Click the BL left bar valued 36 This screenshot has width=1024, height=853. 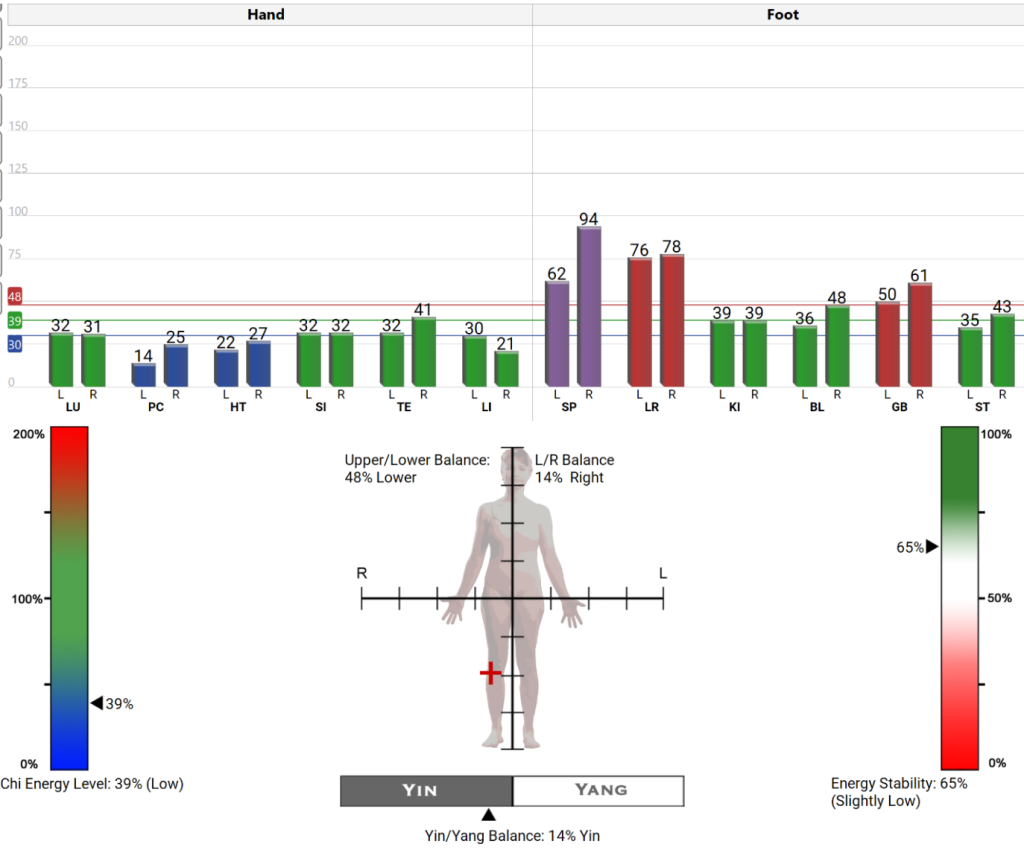pos(805,356)
